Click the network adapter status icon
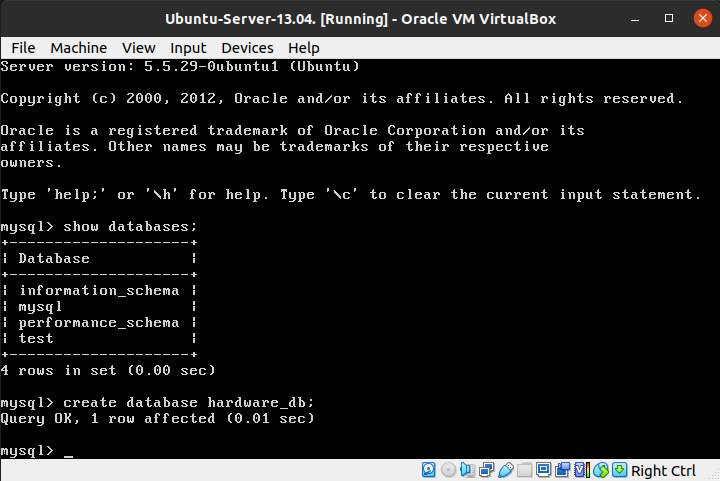The width and height of the screenshot is (720, 481). coord(486,470)
